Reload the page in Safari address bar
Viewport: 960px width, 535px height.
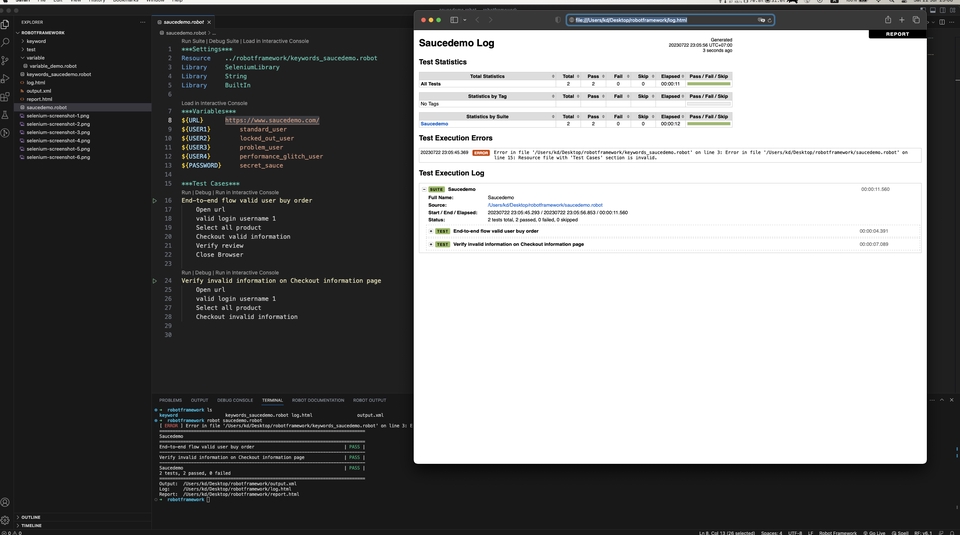(x=770, y=20)
